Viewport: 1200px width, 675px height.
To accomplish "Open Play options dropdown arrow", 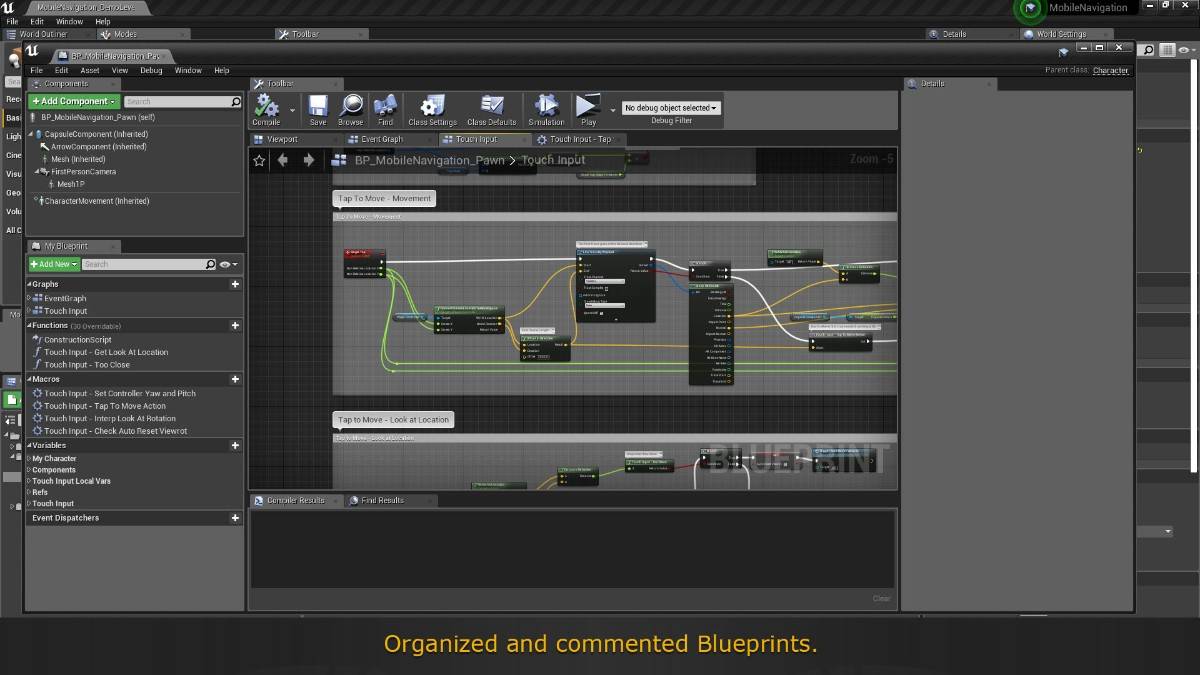I will 613,110.
